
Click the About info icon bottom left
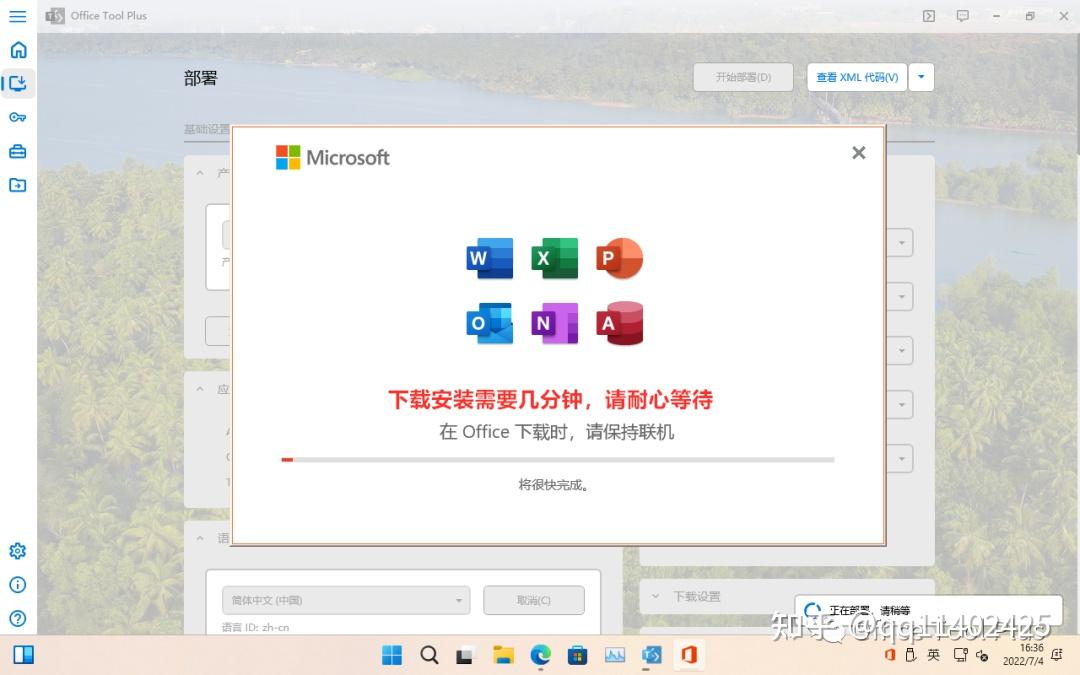click(x=17, y=585)
